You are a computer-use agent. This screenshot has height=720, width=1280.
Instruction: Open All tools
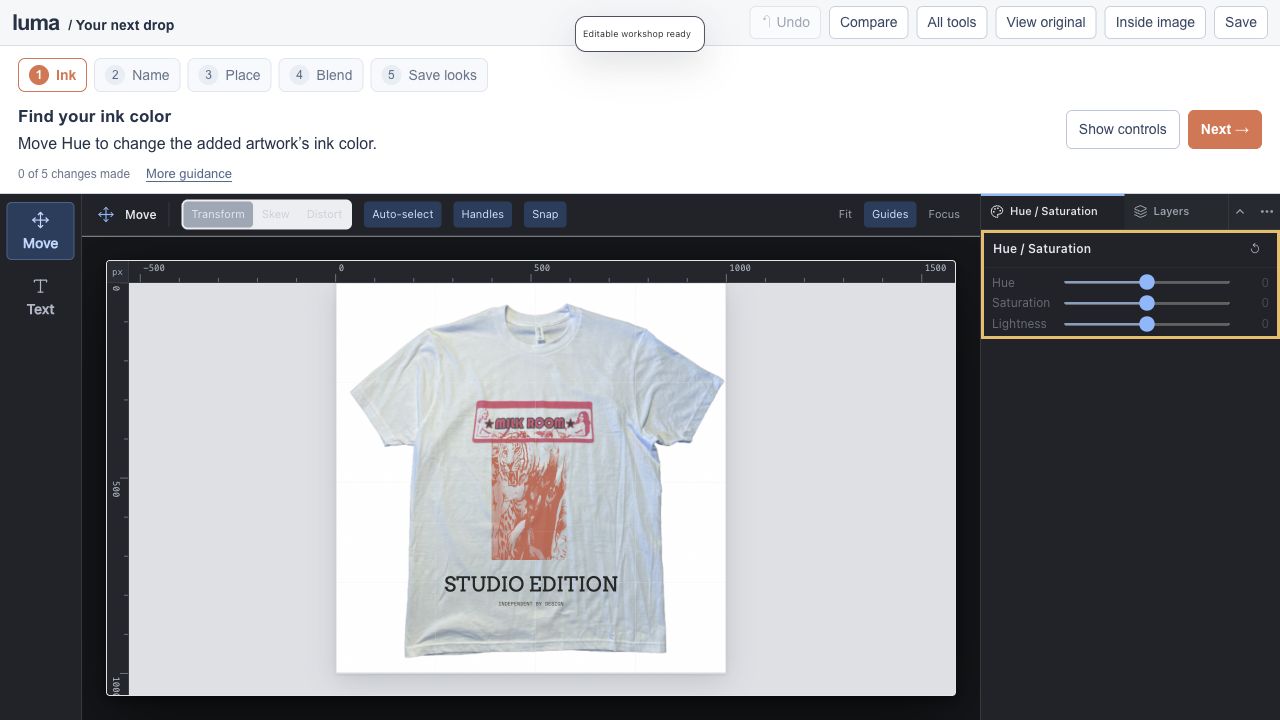point(952,22)
